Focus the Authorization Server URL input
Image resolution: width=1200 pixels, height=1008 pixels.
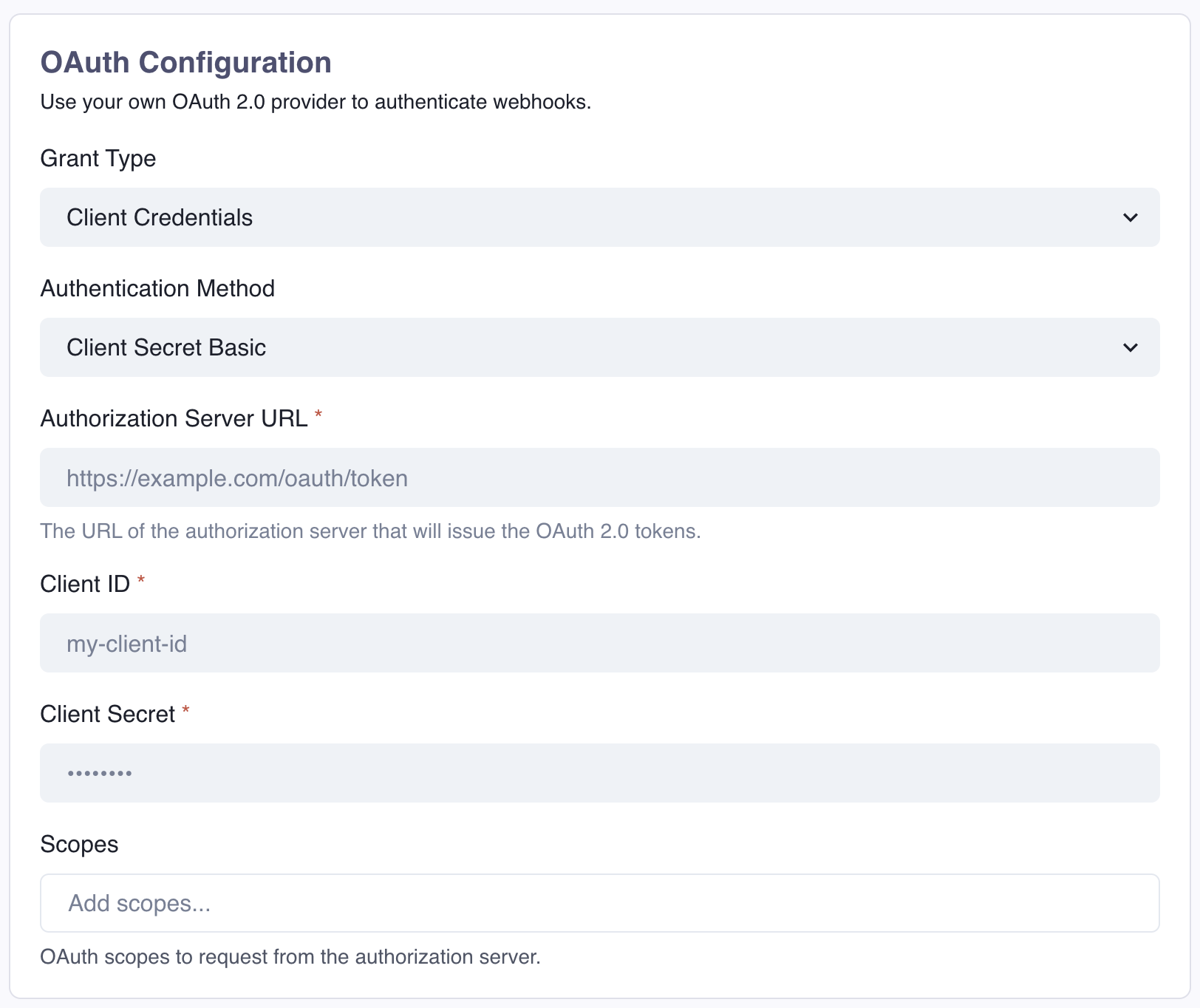click(x=600, y=477)
